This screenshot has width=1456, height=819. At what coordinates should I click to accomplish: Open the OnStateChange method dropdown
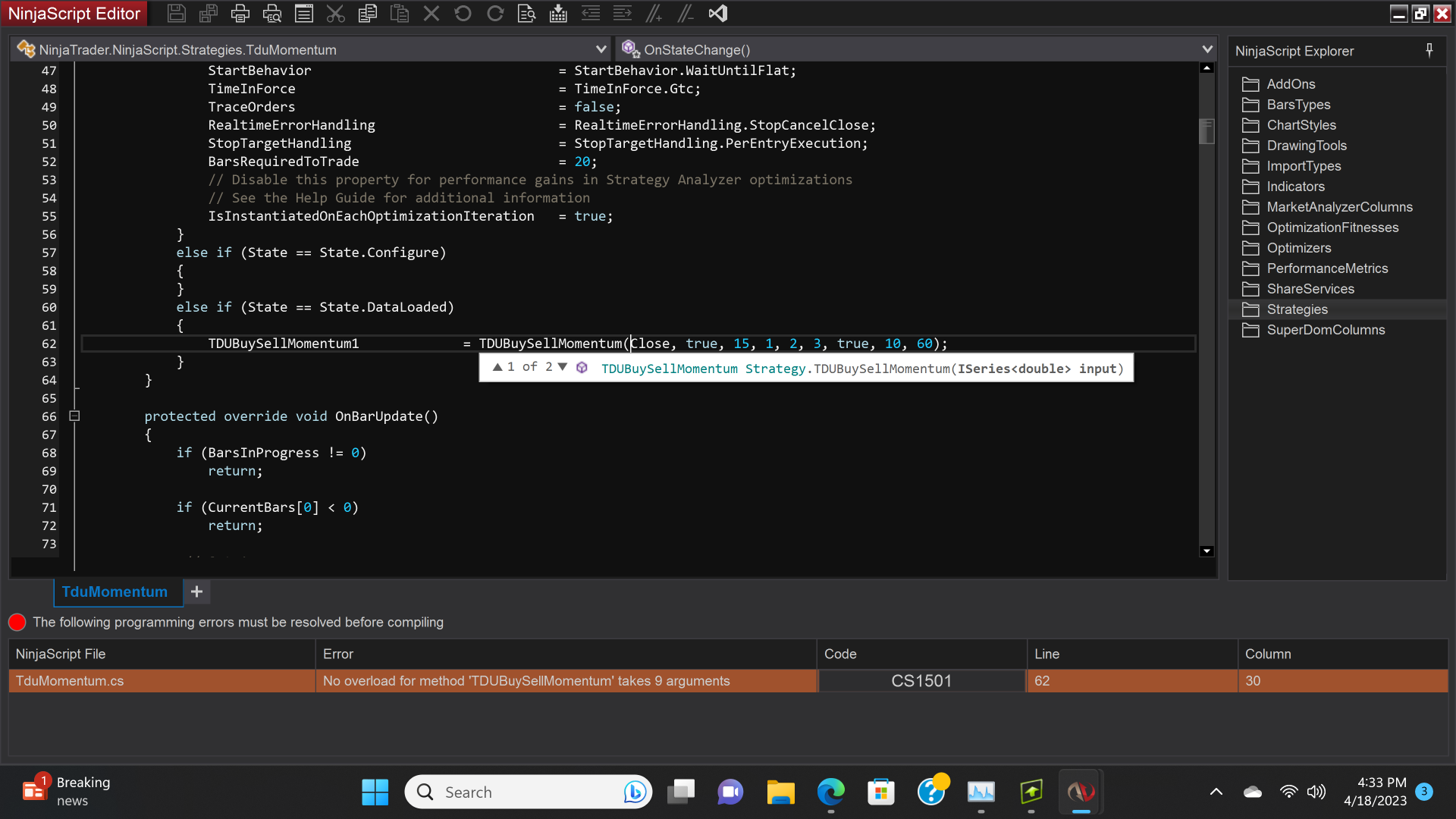(1207, 49)
